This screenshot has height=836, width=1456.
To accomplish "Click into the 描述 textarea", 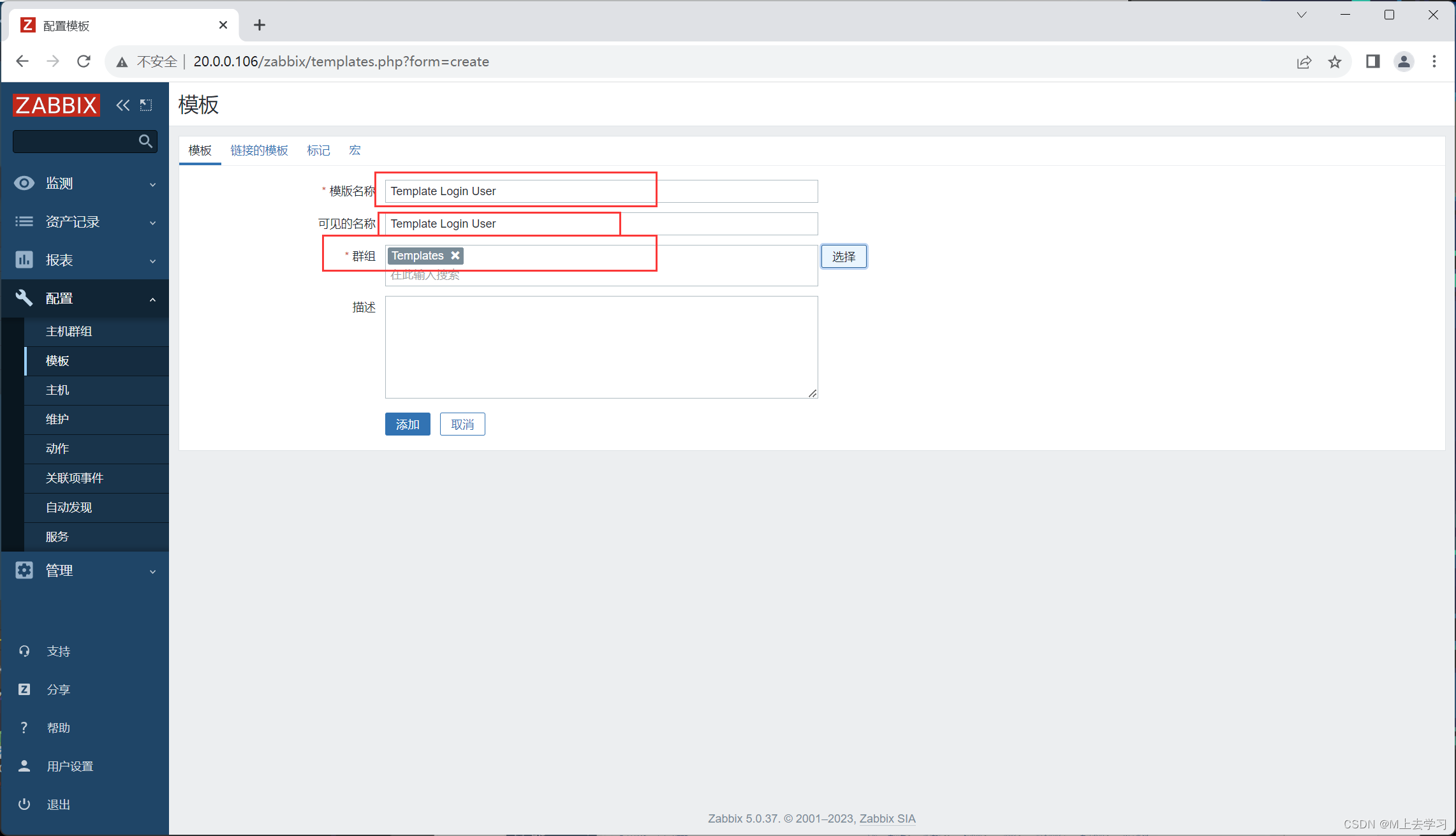I will click(601, 347).
